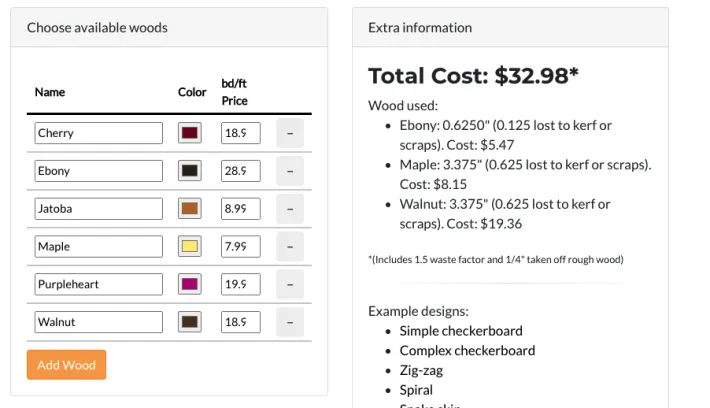
Task: Delete the Jatoba wood entry
Action: coord(290,209)
